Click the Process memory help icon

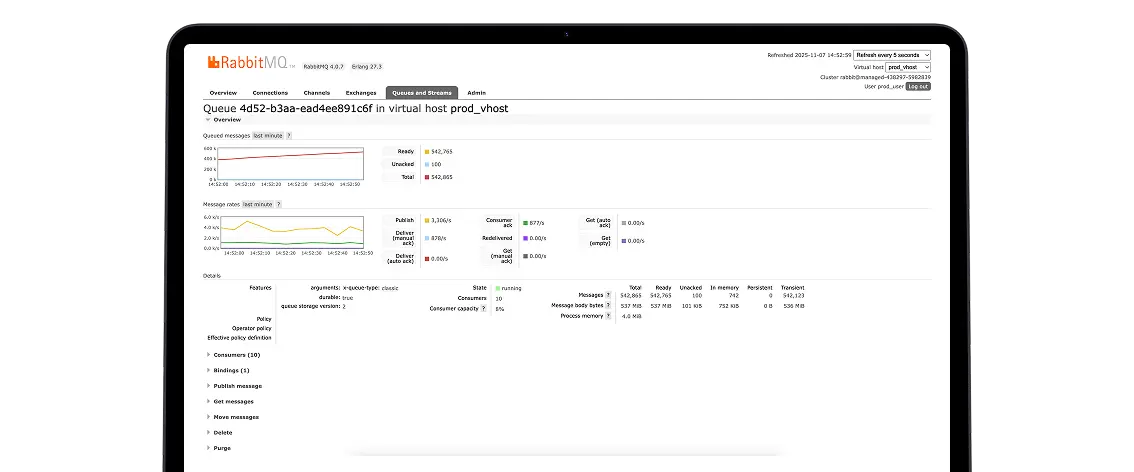pos(608,316)
